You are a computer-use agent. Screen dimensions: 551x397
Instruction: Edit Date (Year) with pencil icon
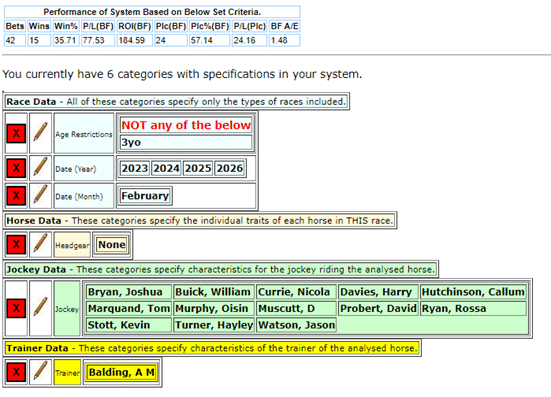pyautogui.click(x=40, y=168)
